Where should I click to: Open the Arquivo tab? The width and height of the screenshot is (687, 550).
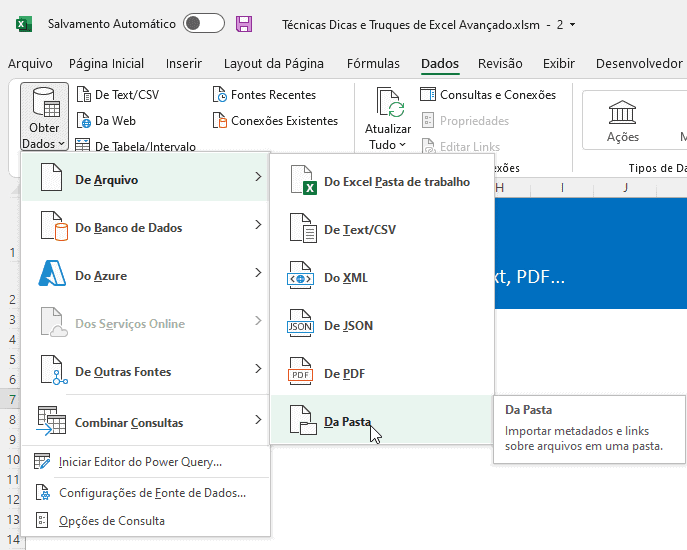coord(30,64)
